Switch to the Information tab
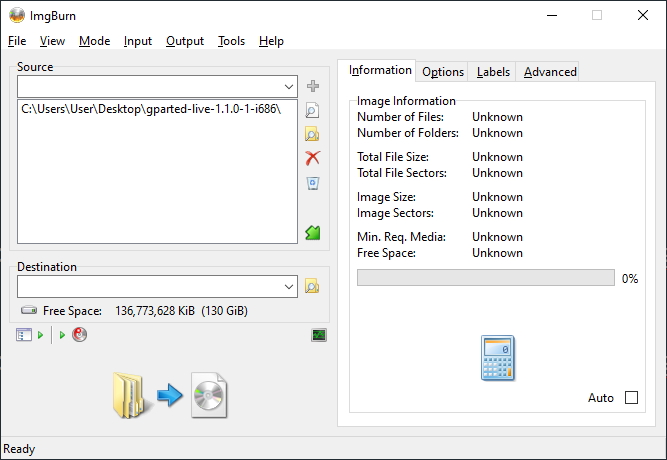Viewport: 667px width, 460px height. 376,70
